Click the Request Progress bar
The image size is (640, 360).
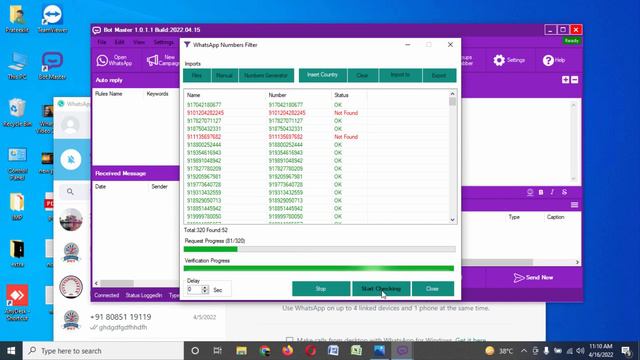[x=320, y=249]
